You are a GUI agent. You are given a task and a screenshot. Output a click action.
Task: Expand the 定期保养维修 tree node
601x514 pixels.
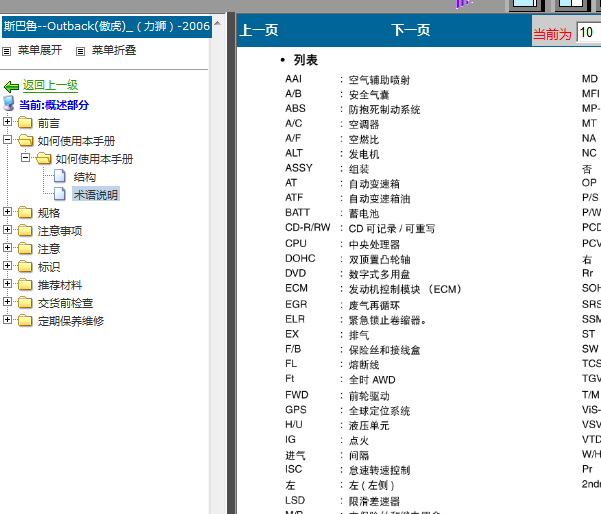(x=8, y=321)
